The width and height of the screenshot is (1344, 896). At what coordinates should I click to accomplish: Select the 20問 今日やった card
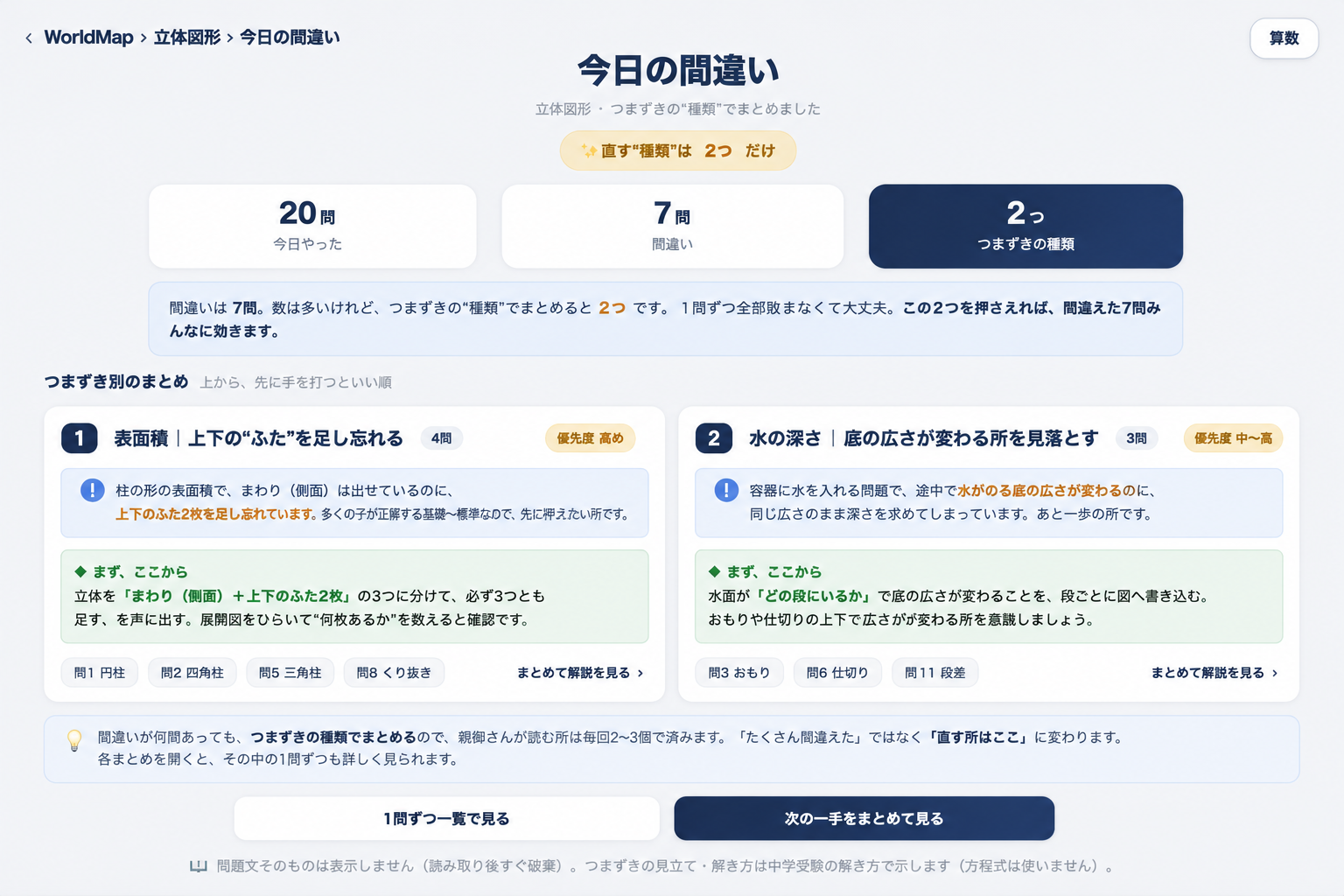pyautogui.click(x=312, y=226)
